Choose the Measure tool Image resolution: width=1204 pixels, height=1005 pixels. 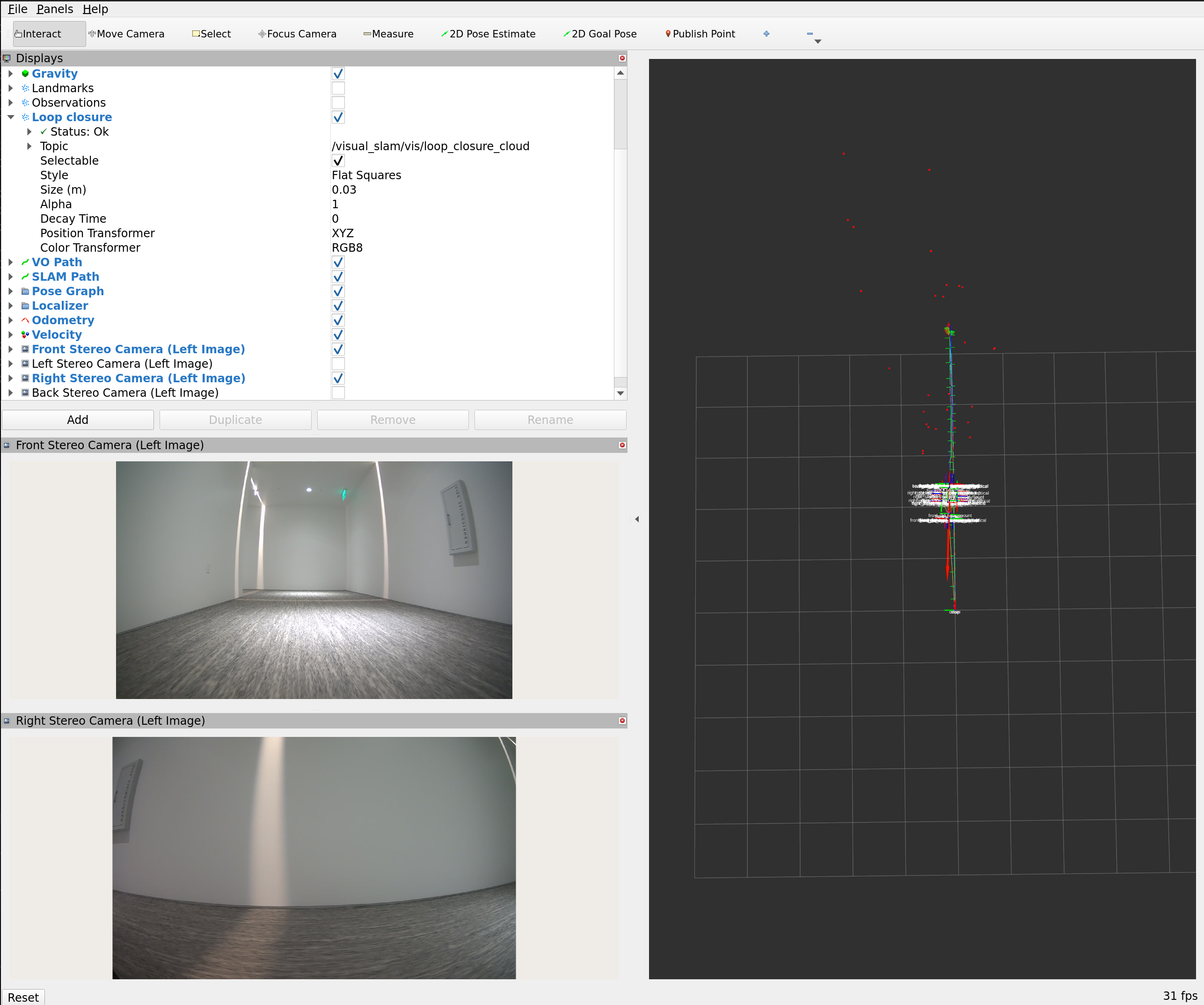(x=388, y=34)
